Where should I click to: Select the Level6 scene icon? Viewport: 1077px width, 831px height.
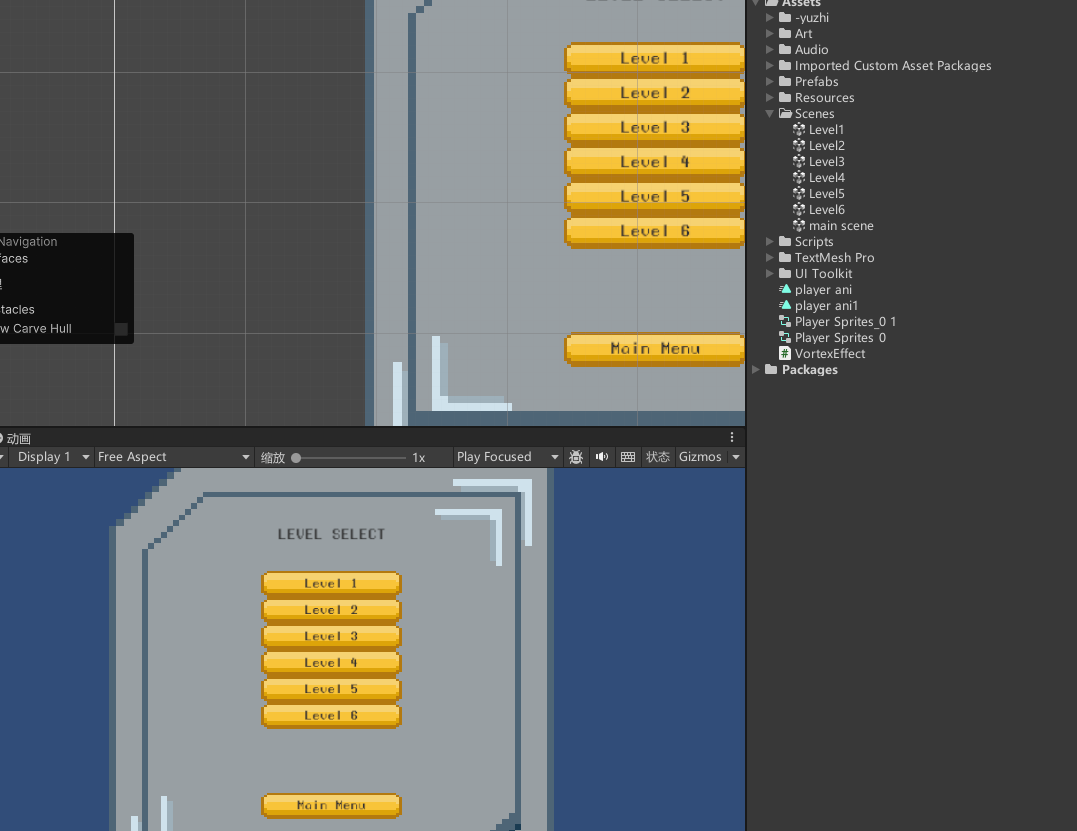tap(799, 209)
